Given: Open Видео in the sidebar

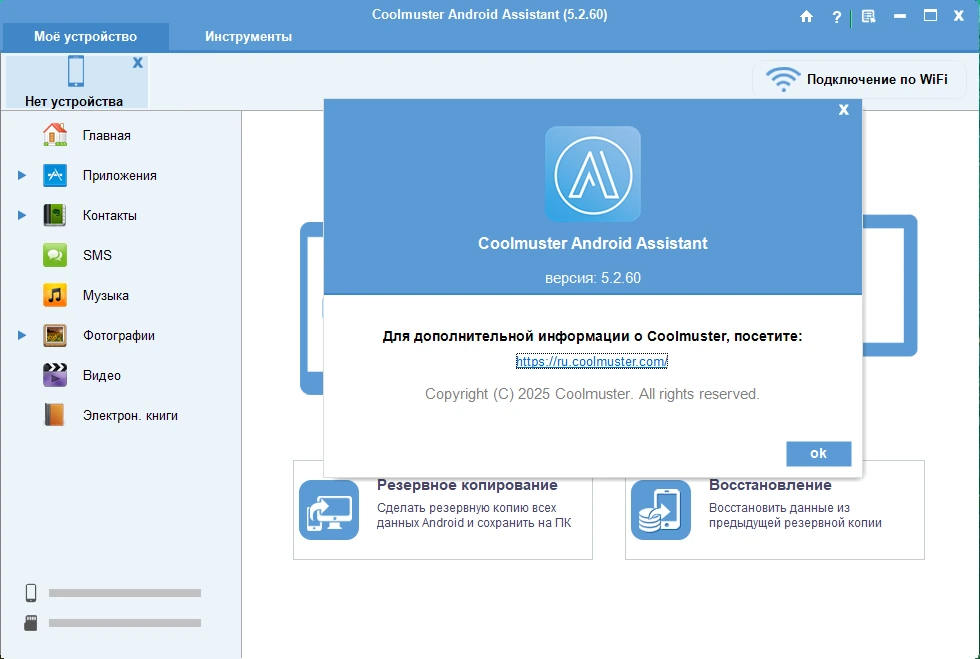Looking at the screenshot, I should 102,376.
